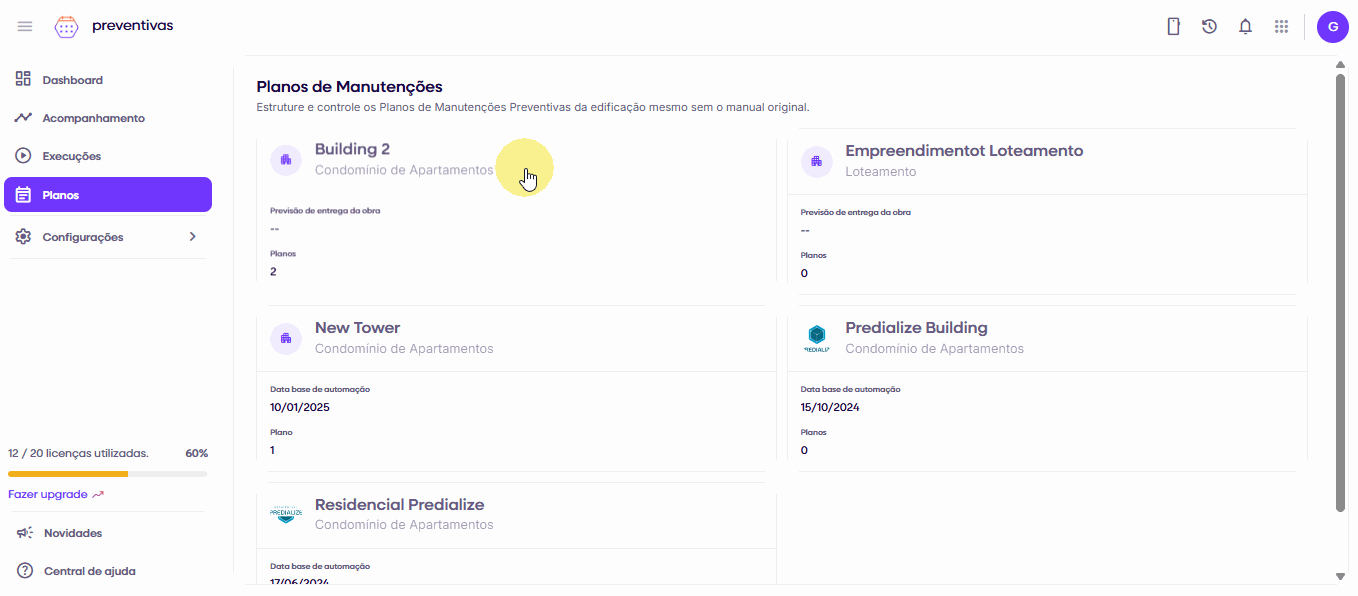Open Configurações in the sidebar
The height and width of the screenshot is (596, 1358).
[108, 237]
